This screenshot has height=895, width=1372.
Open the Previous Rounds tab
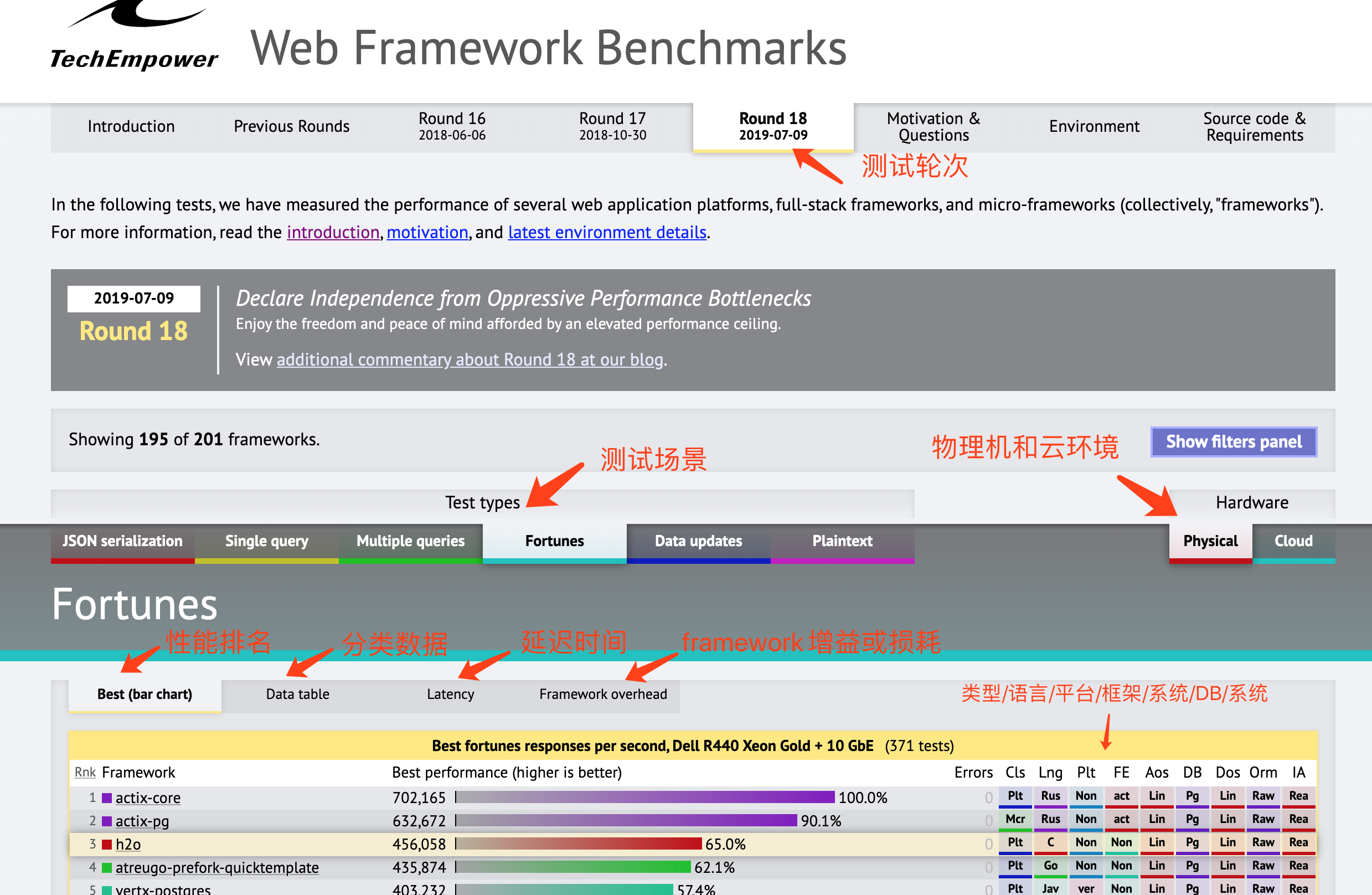tap(291, 127)
